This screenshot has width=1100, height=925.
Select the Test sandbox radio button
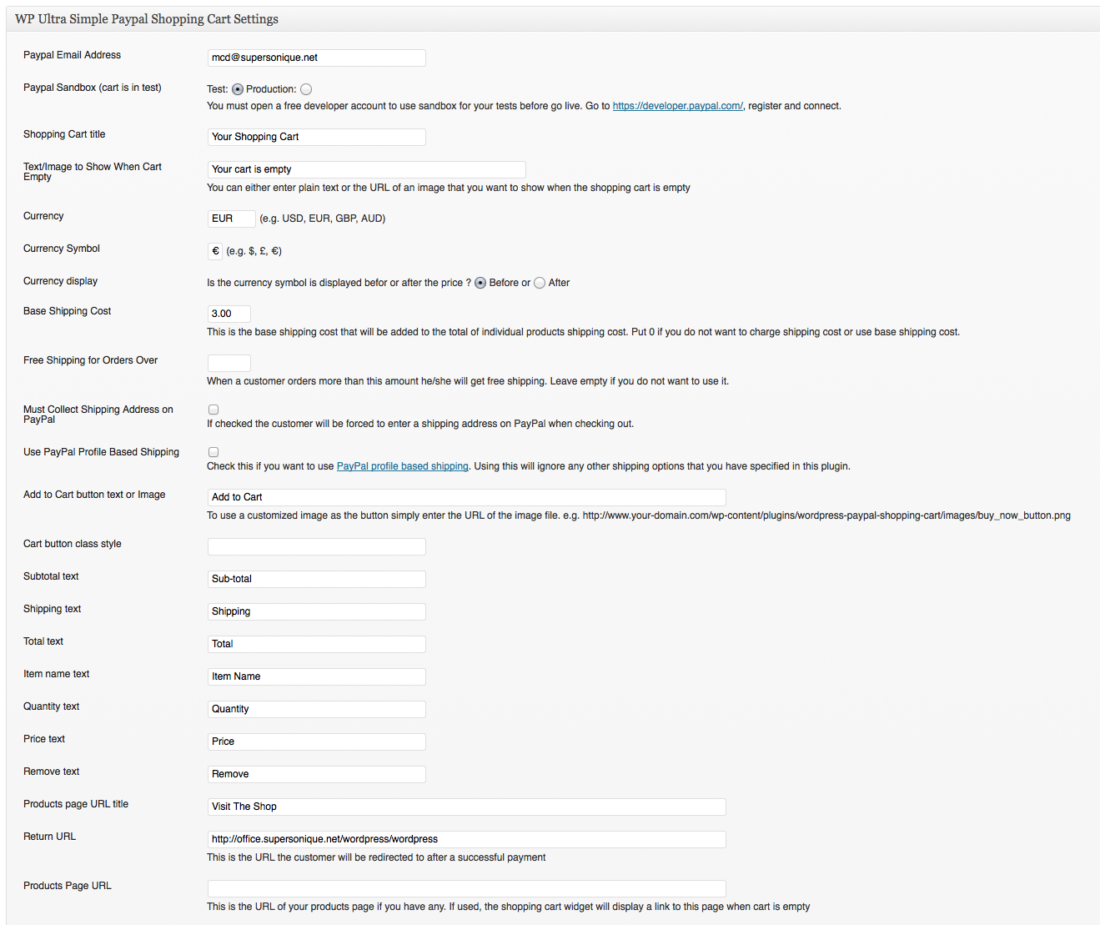238,89
